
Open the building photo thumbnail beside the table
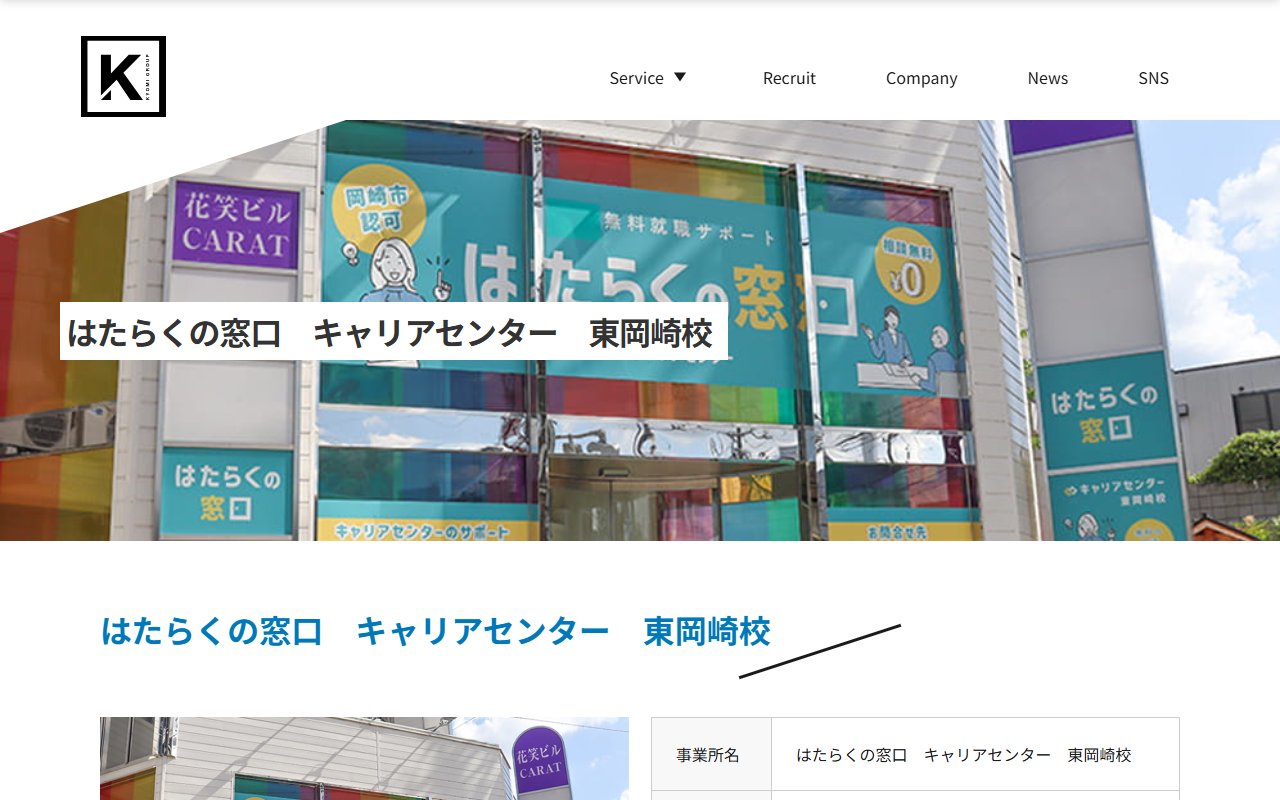pos(364,758)
